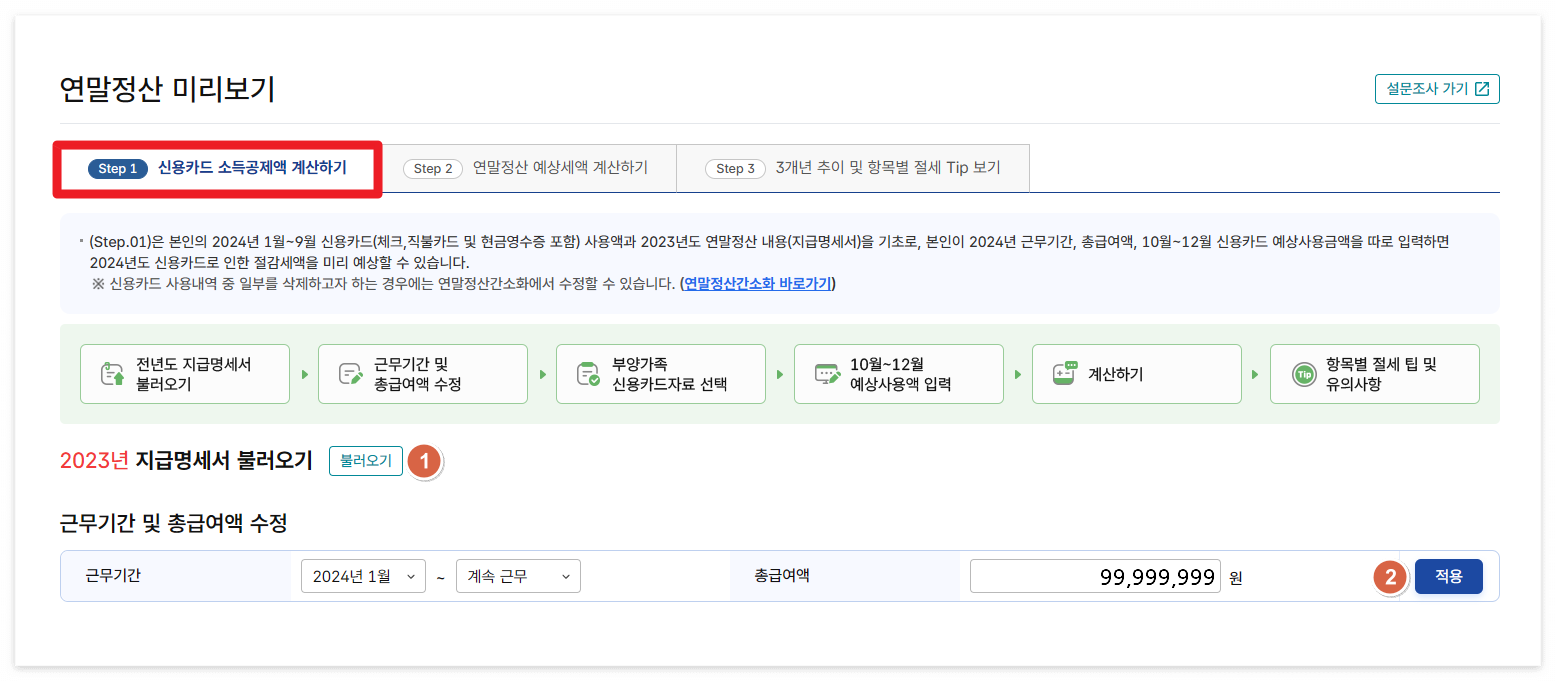This screenshot has height=681, width=1556.
Task: Open the 2024년 1월 month dropdown
Action: [363, 575]
